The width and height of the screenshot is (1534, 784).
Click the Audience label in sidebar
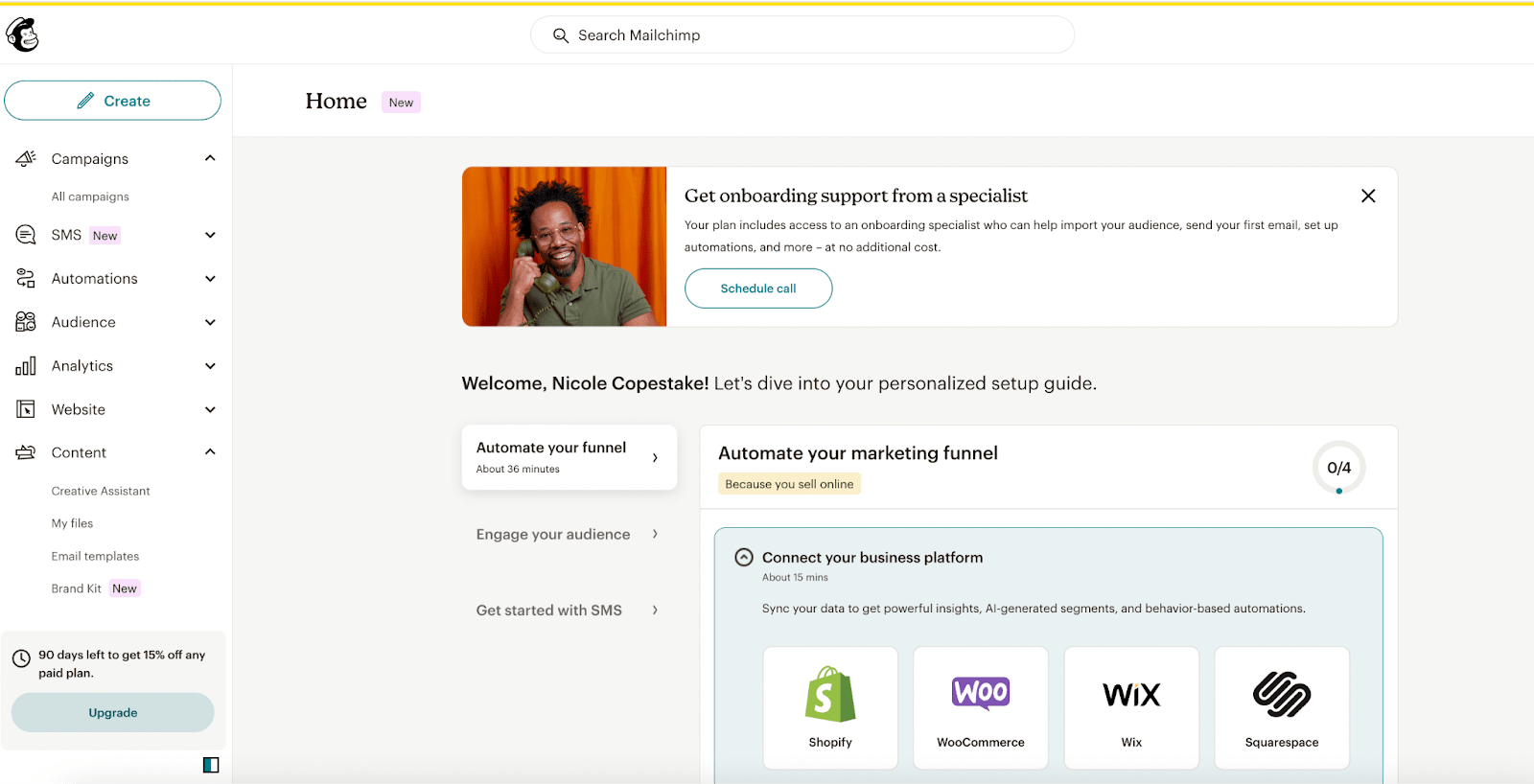[83, 322]
